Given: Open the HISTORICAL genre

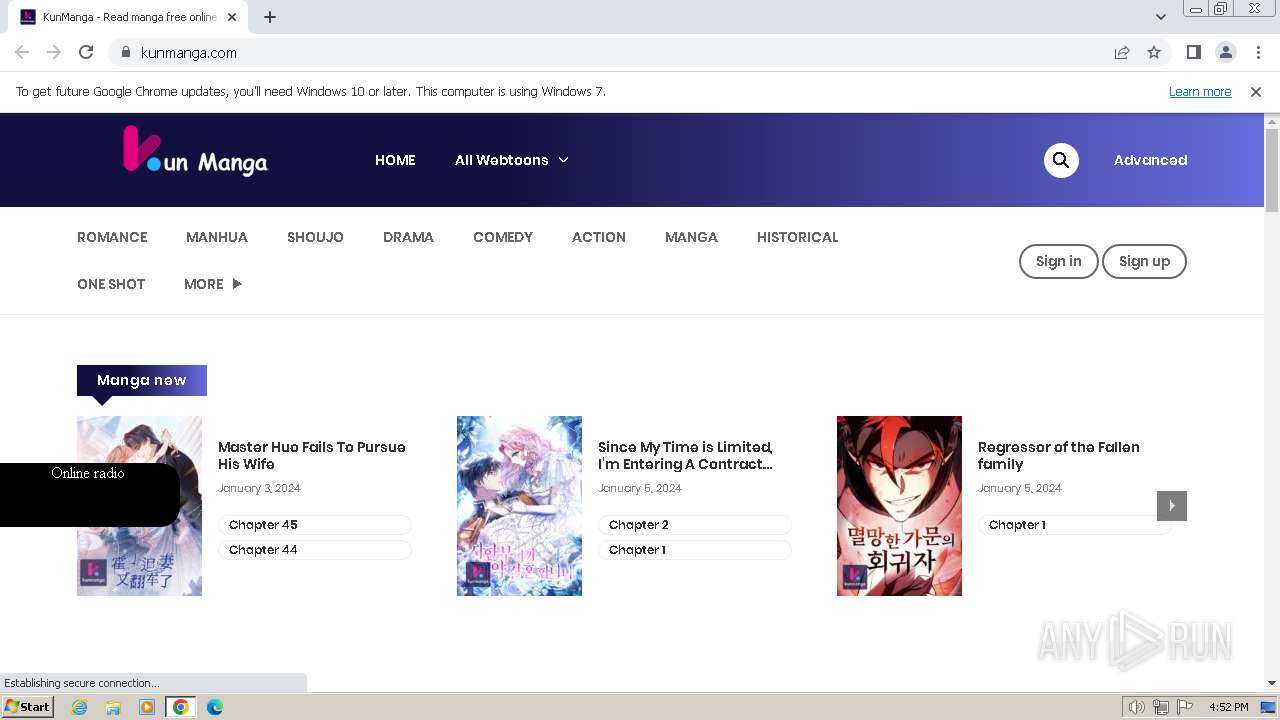Looking at the screenshot, I should coord(797,237).
